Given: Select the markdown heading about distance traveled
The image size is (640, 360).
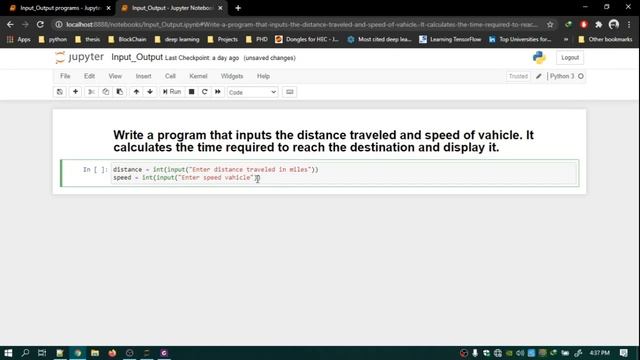Looking at the screenshot, I should [x=323, y=141].
